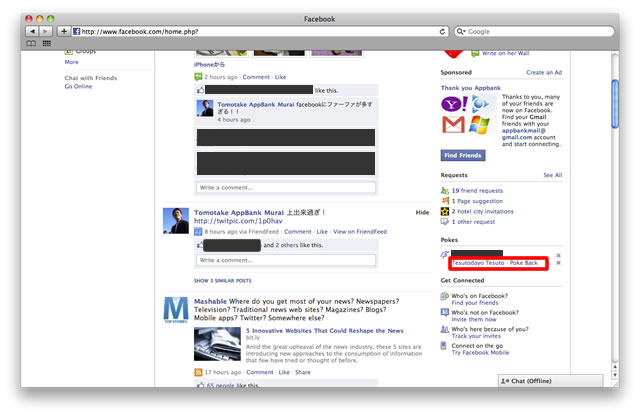Click the Yahoo logo in sponsored ad
640x416 pixels.
454,104
